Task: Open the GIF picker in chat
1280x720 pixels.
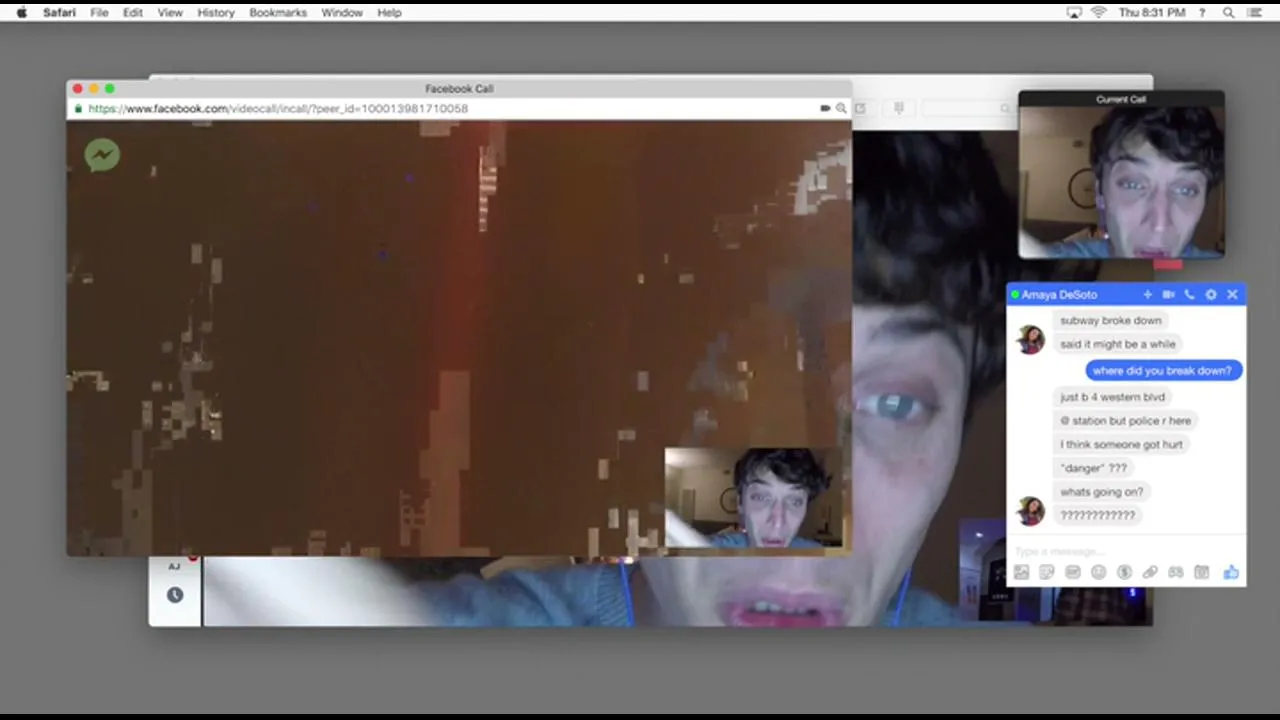Action: pyautogui.click(x=1073, y=573)
